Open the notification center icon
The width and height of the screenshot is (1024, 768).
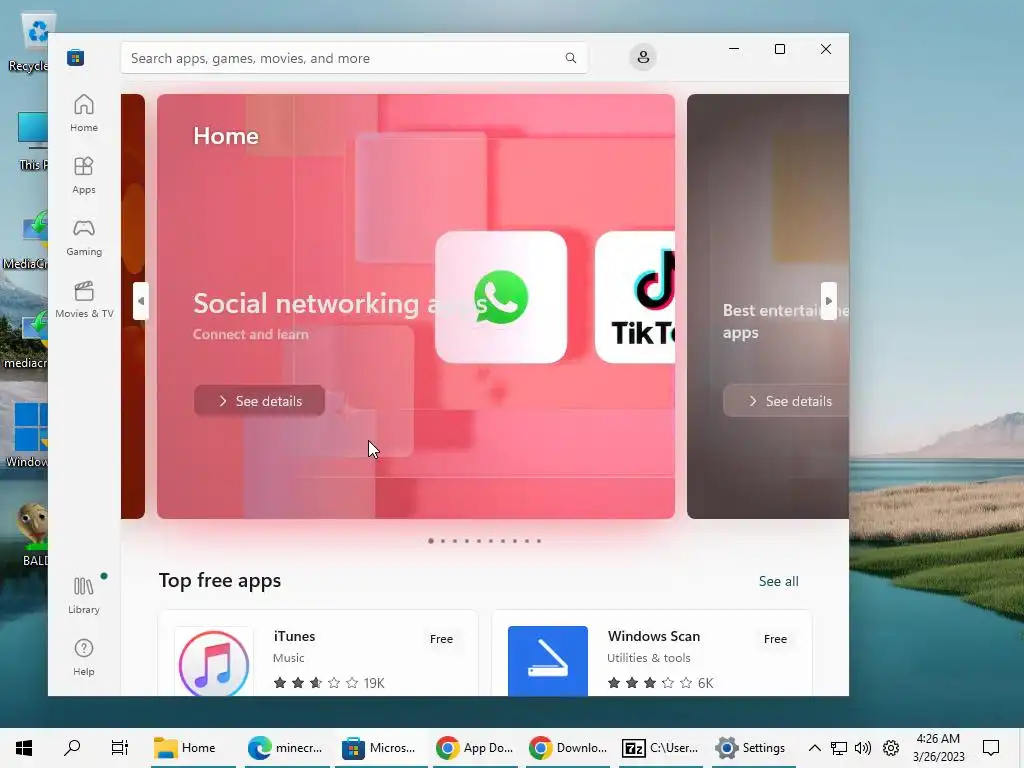[x=991, y=748]
